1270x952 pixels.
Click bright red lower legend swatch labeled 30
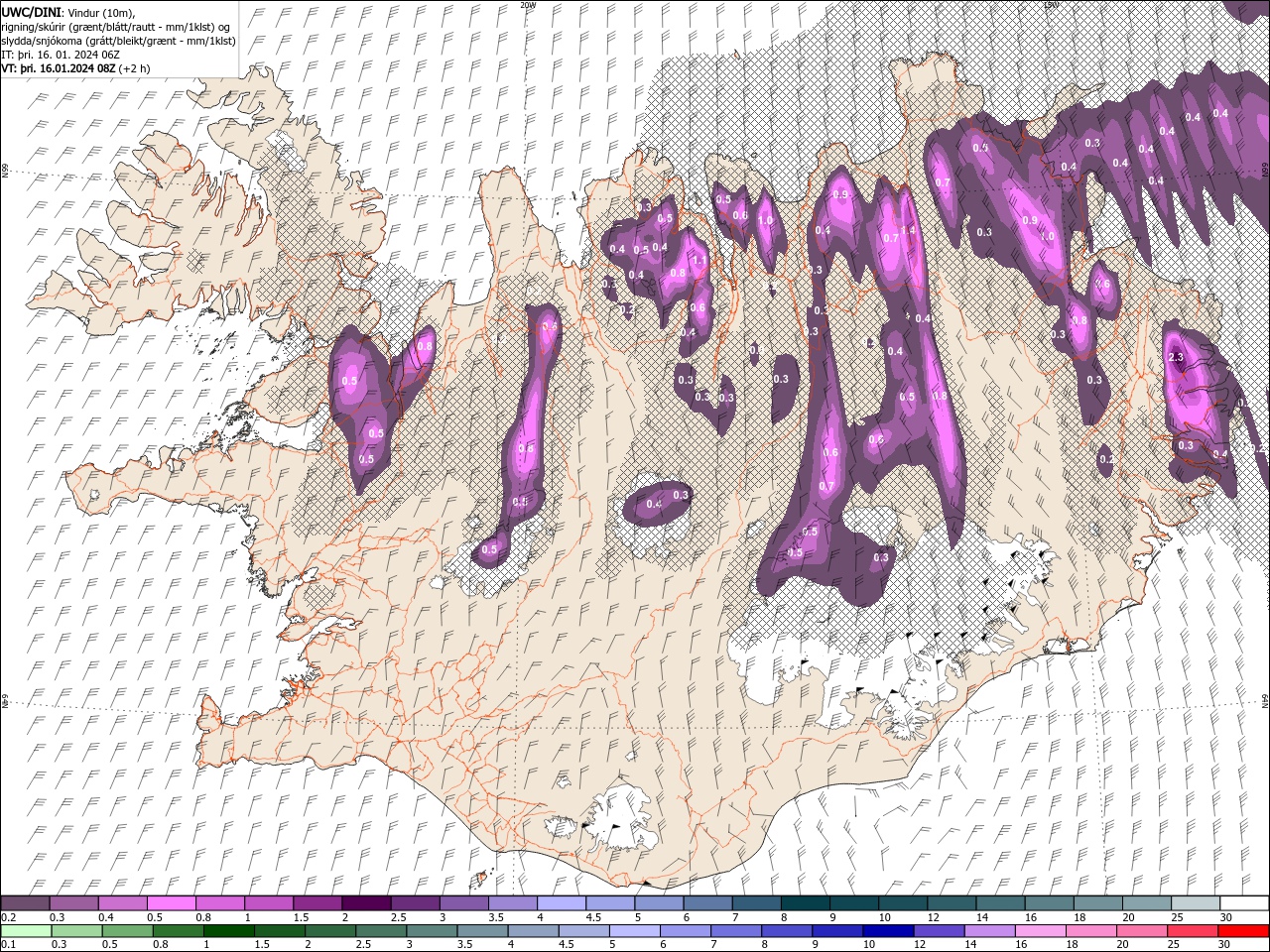click(x=1244, y=931)
